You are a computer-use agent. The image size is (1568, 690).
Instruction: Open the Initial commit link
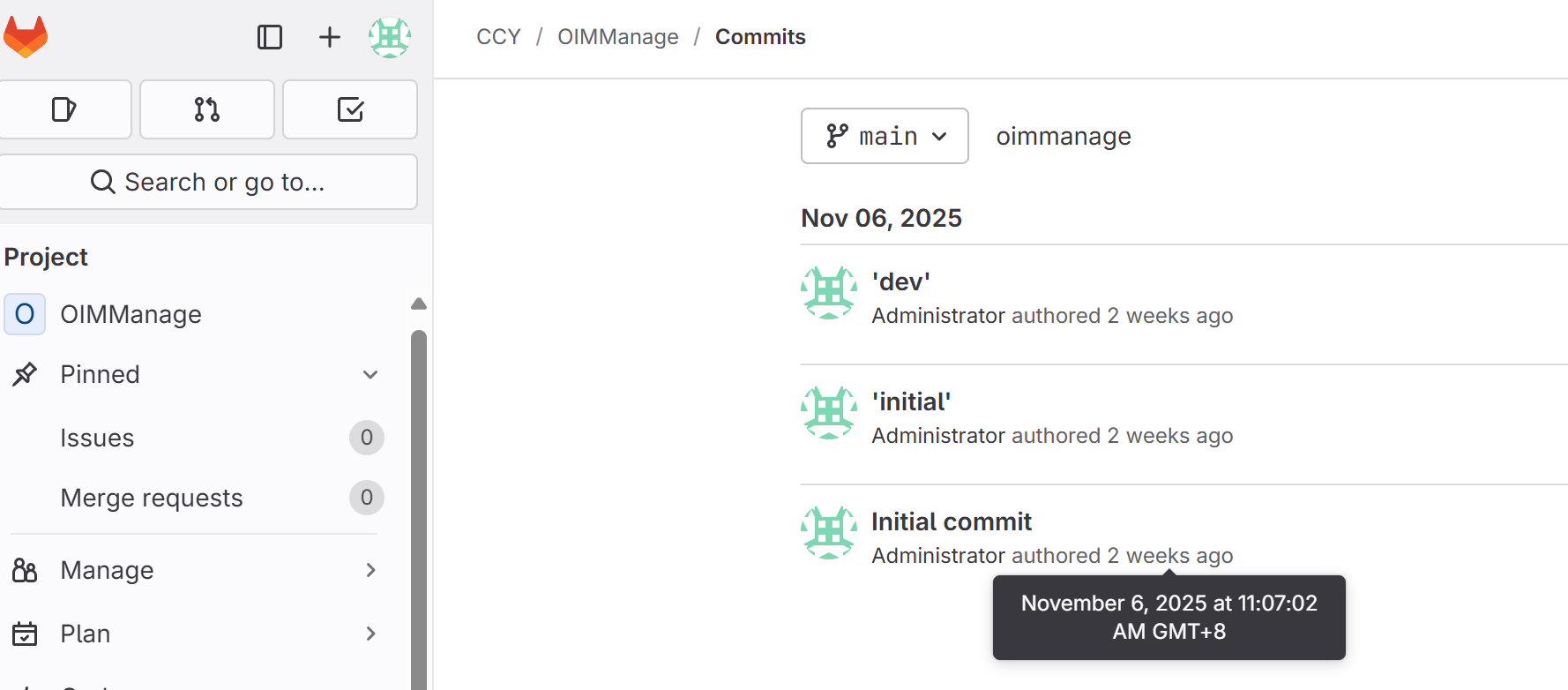tap(952, 521)
